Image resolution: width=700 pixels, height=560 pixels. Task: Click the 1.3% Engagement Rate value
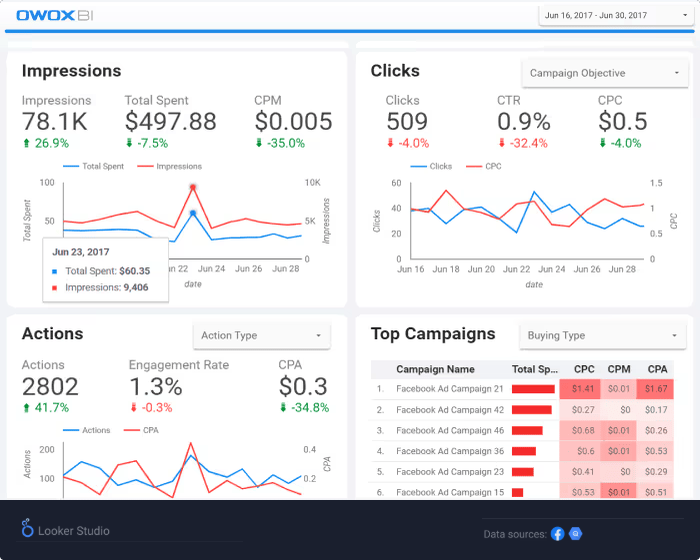[156, 386]
